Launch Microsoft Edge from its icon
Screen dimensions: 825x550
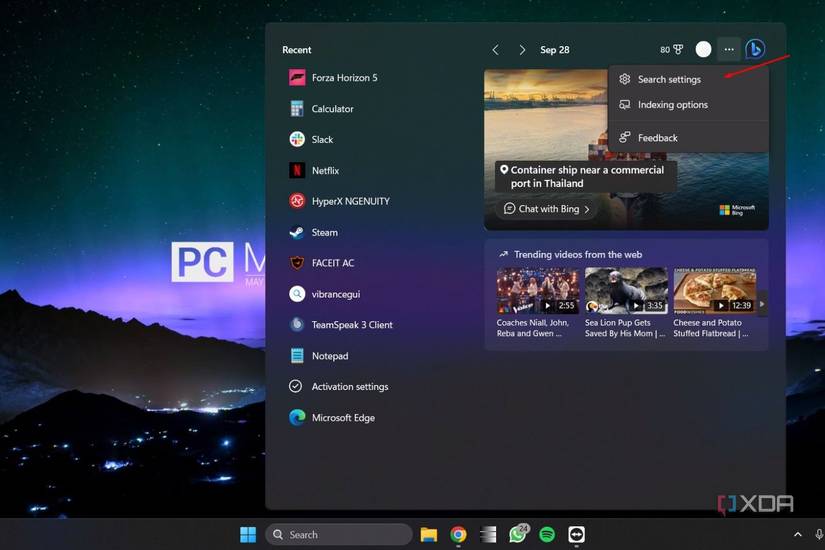[297, 417]
